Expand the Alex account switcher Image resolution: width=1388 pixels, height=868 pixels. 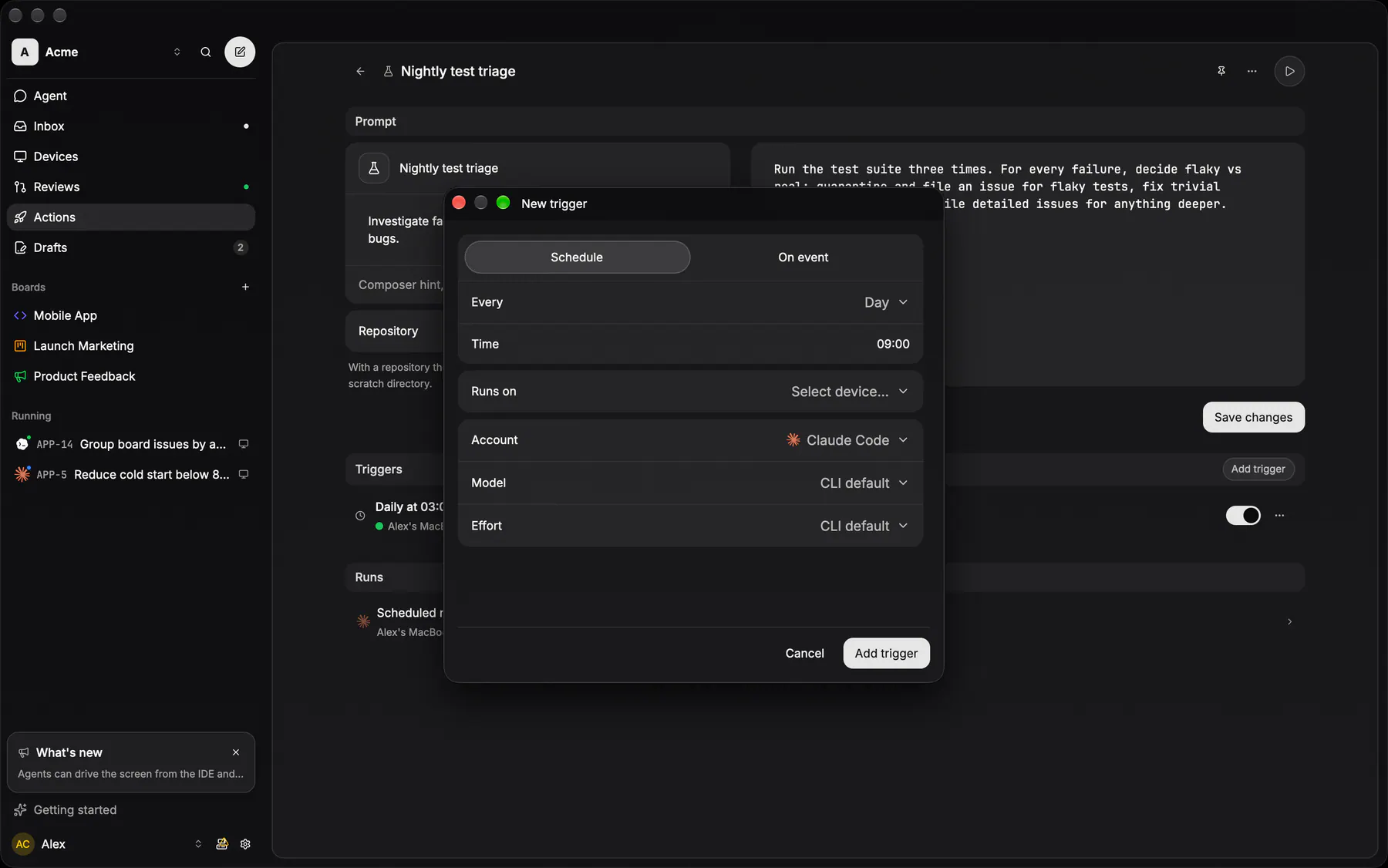click(198, 844)
